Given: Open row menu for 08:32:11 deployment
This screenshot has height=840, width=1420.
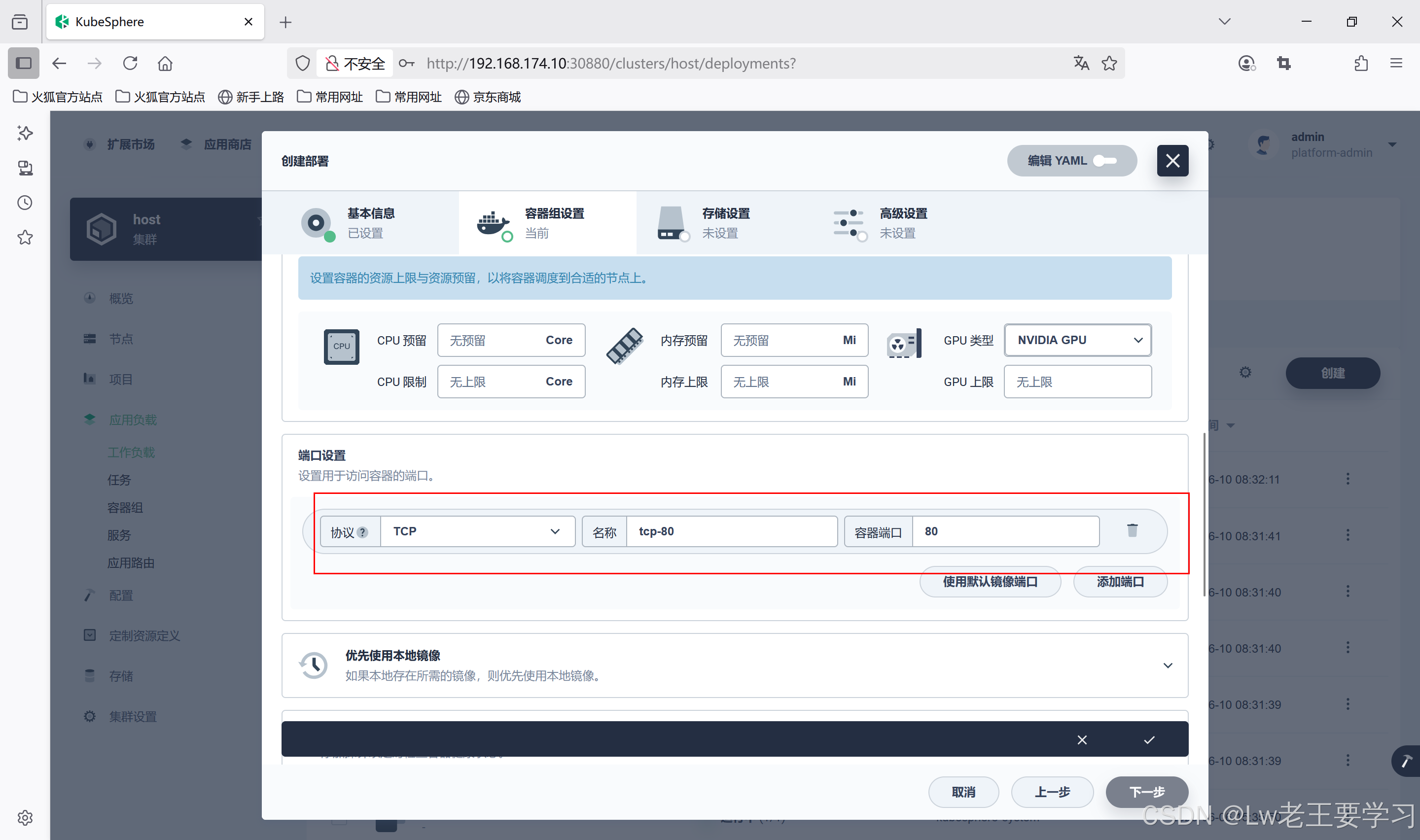Looking at the screenshot, I should tap(1348, 479).
